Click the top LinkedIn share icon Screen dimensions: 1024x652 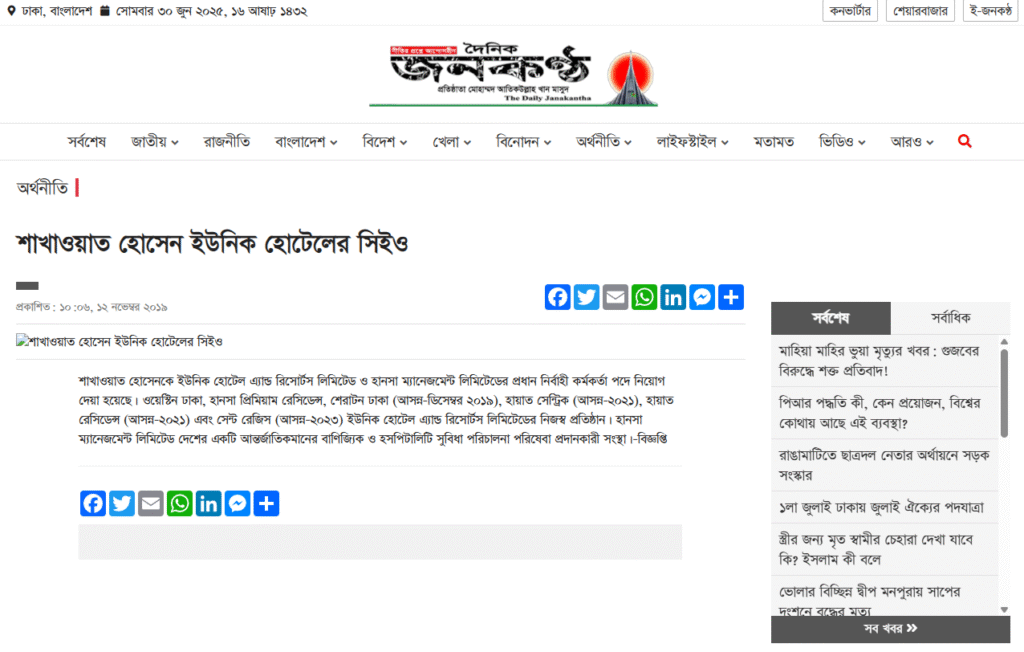pos(673,297)
